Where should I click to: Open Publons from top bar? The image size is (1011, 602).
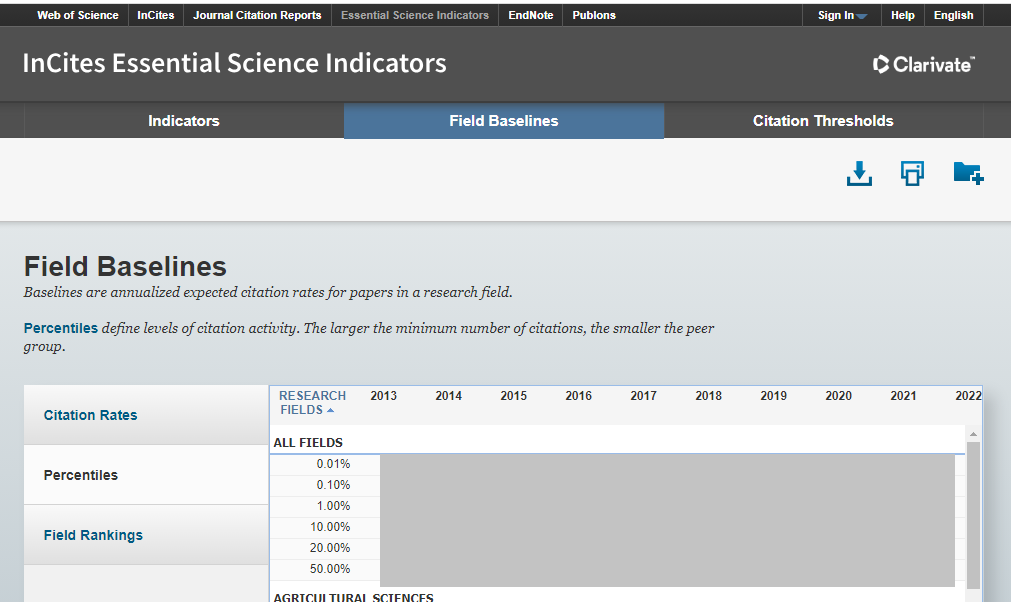594,15
